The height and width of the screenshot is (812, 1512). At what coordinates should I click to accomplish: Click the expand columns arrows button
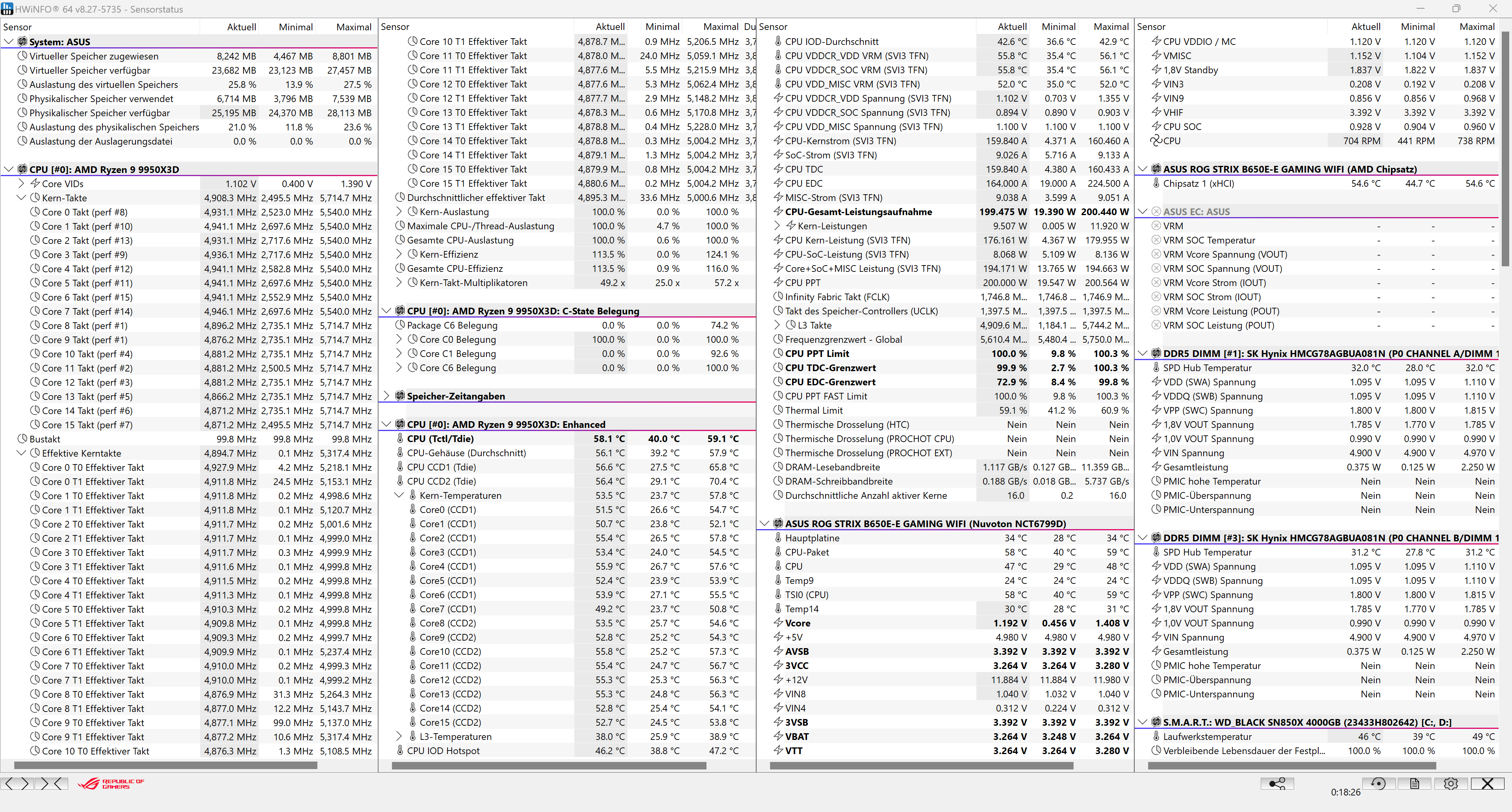click(17, 783)
